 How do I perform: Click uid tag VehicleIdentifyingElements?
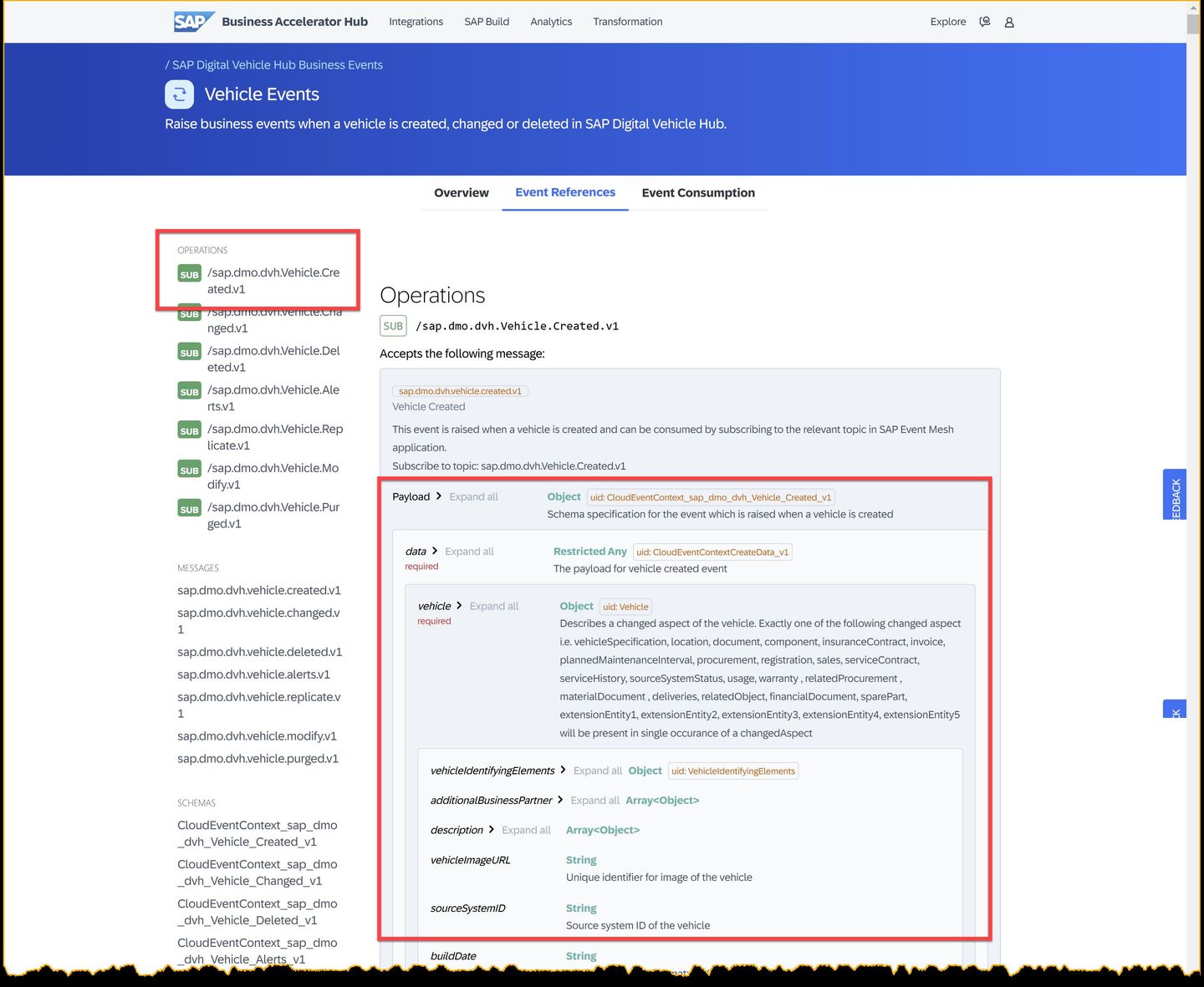coord(733,771)
